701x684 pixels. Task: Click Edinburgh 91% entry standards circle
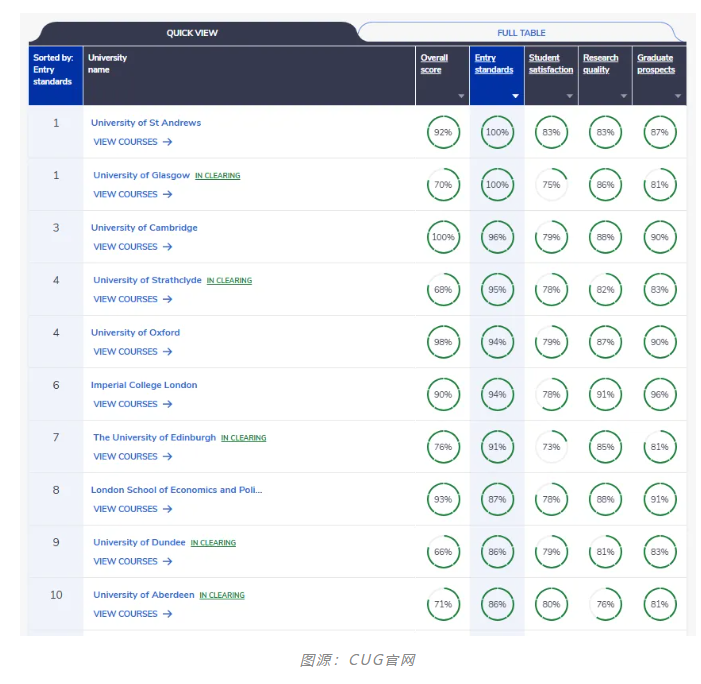pyautogui.click(x=497, y=447)
